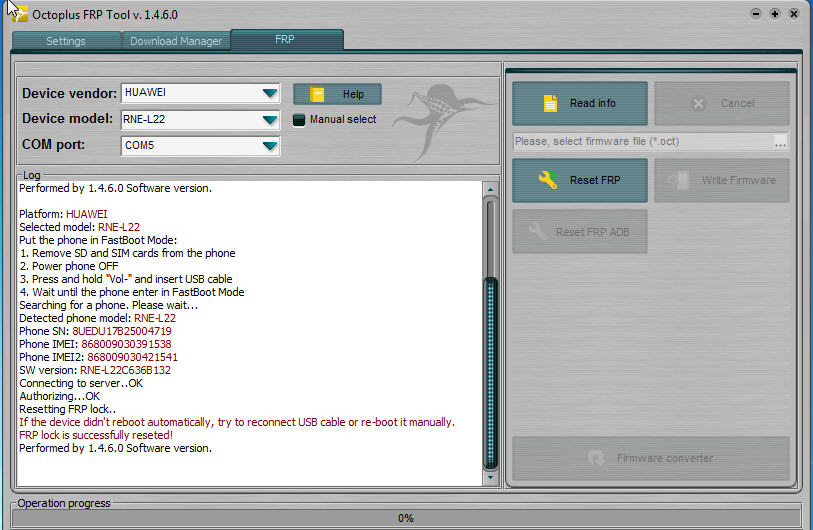This screenshot has width=813, height=530.
Task: Click the Phone IMEI 868009030391538 log line
Action: coord(95,344)
